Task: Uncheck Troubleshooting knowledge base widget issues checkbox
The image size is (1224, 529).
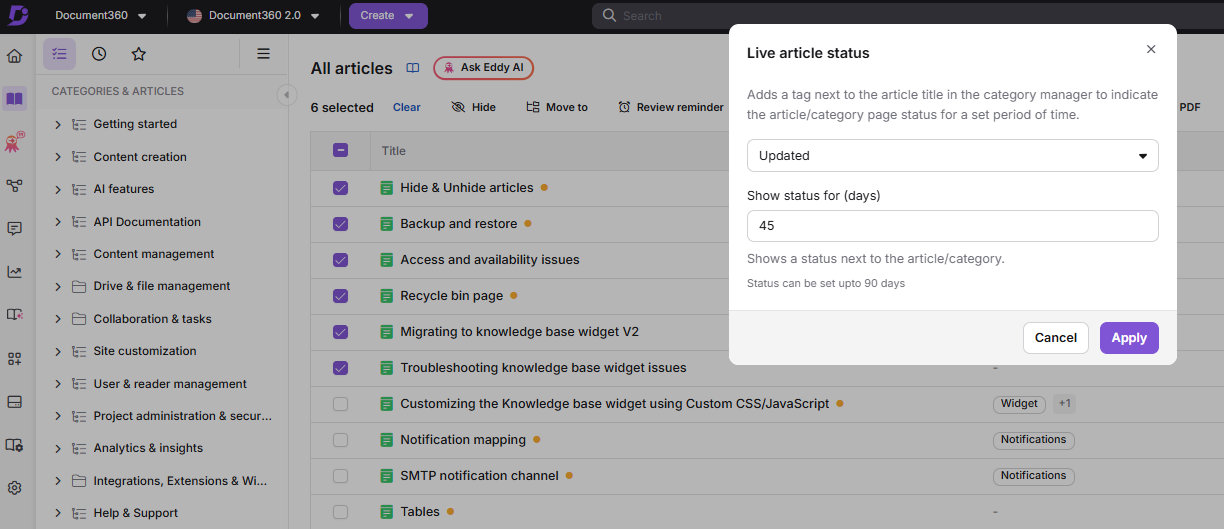Action: tap(340, 368)
